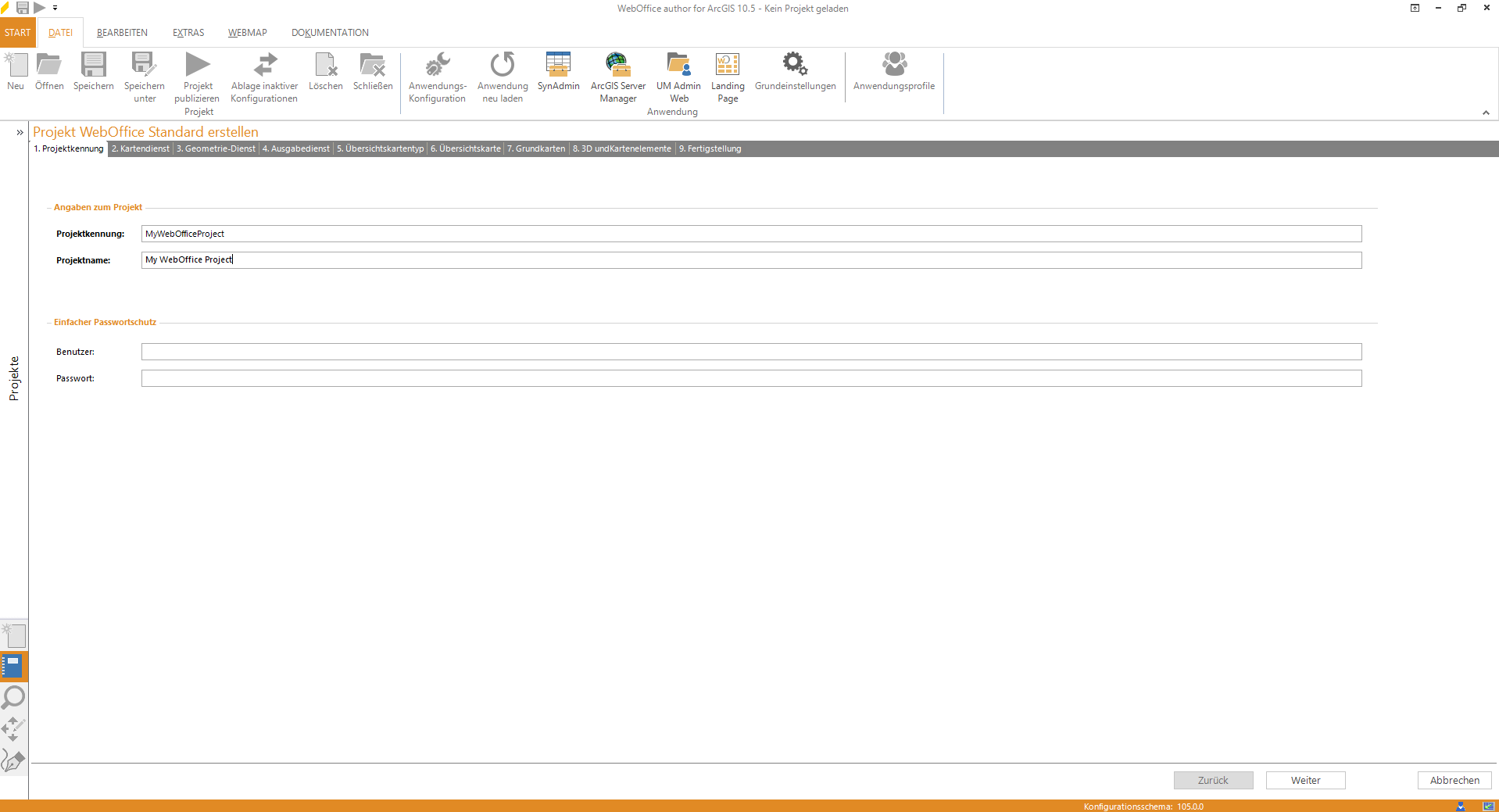Open Anwendungs-Konfiguration tool
Viewport: 1499px width, 812px height.
(x=438, y=78)
